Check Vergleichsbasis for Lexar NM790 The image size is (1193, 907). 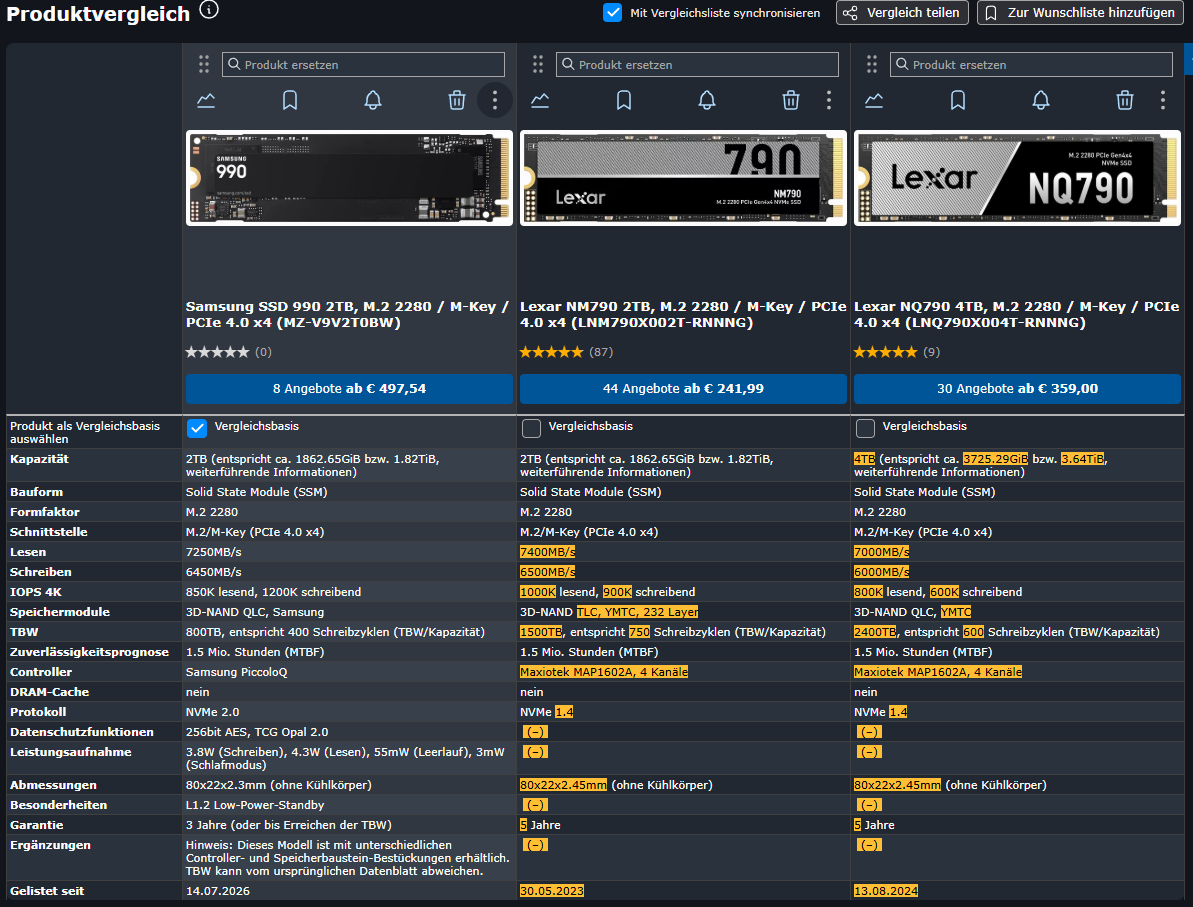[x=531, y=428]
